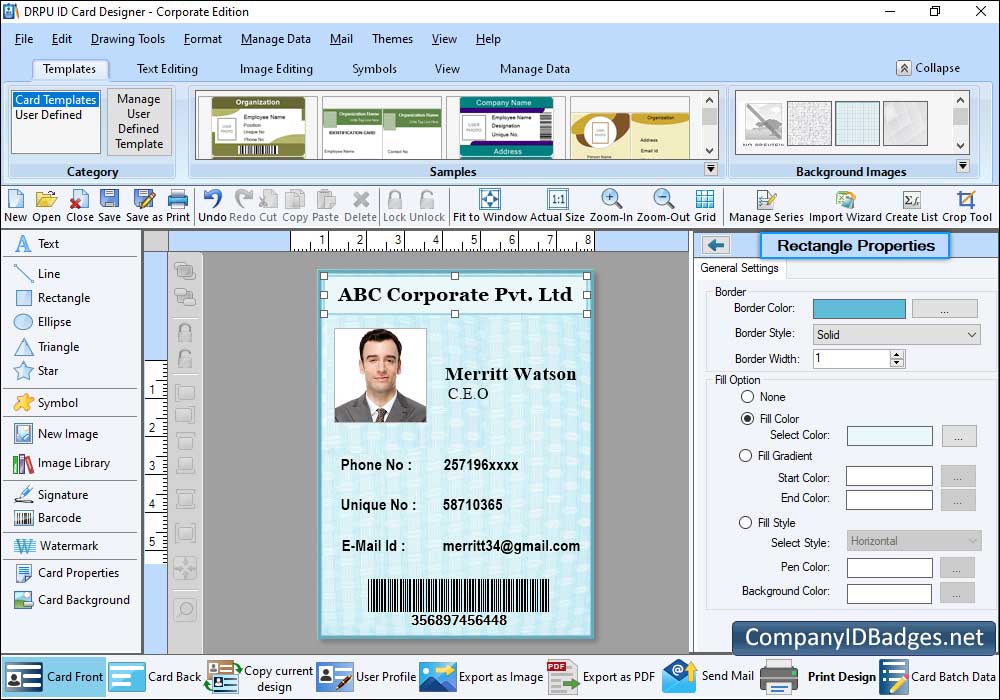1000x700 pixels.
Task: Select User Defined category
Action: pyautogui.click(x=48, y=115)
